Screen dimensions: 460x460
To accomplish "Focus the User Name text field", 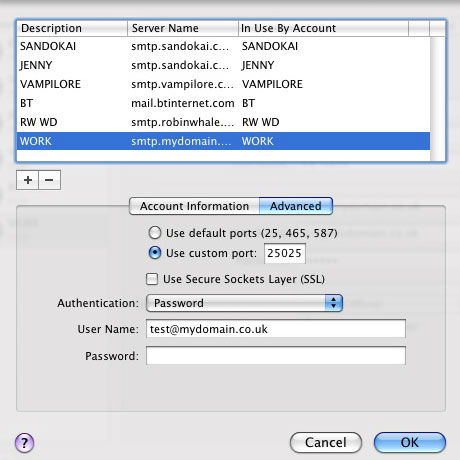I will point(276,329).
